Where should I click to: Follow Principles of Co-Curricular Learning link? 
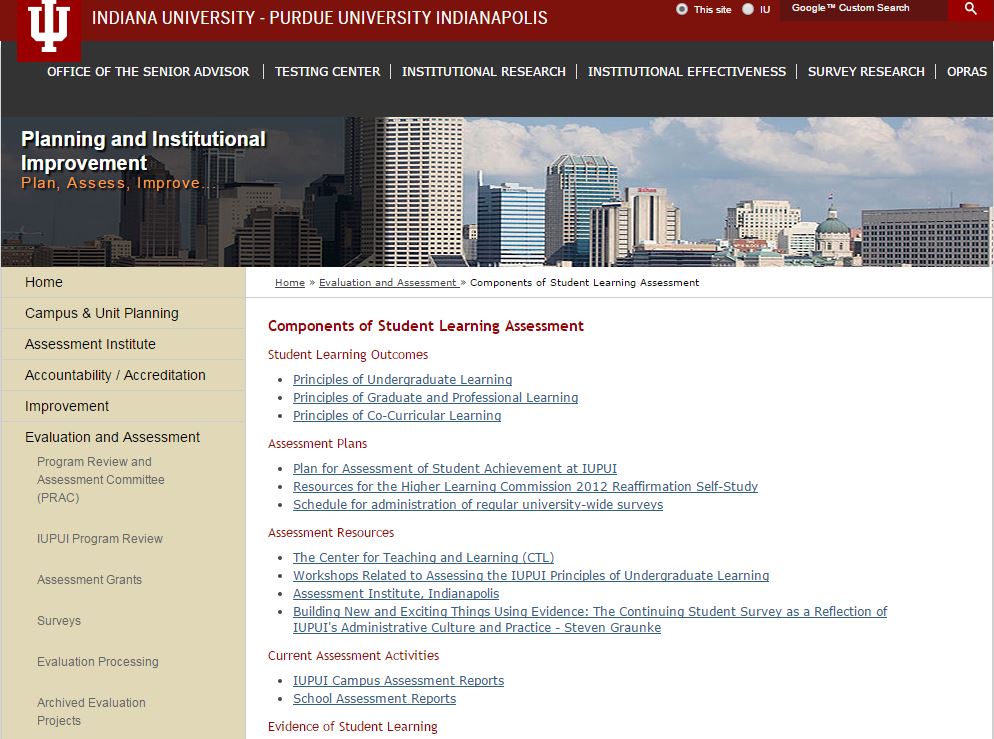397,416
